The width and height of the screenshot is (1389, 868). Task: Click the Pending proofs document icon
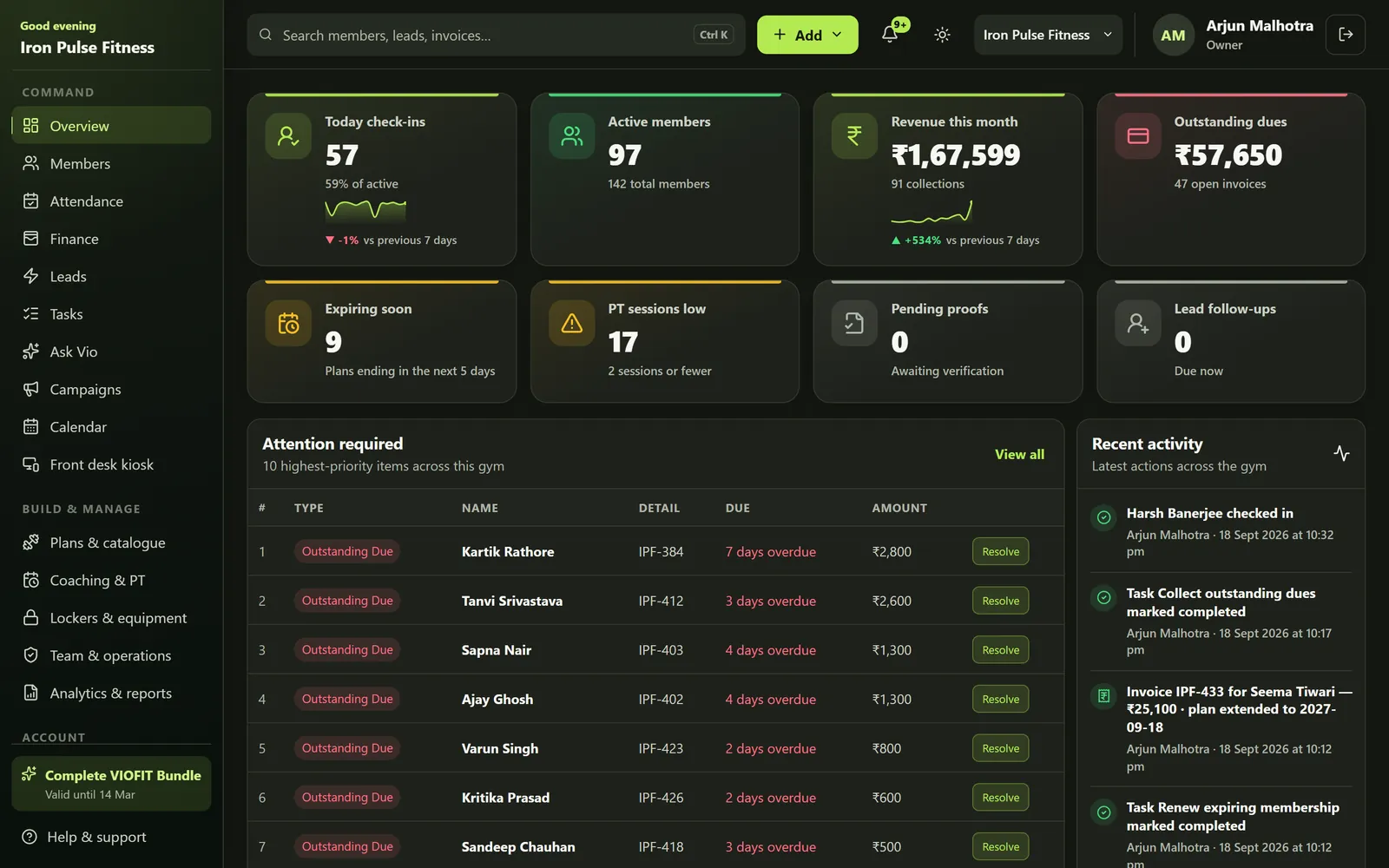[854, 324]
